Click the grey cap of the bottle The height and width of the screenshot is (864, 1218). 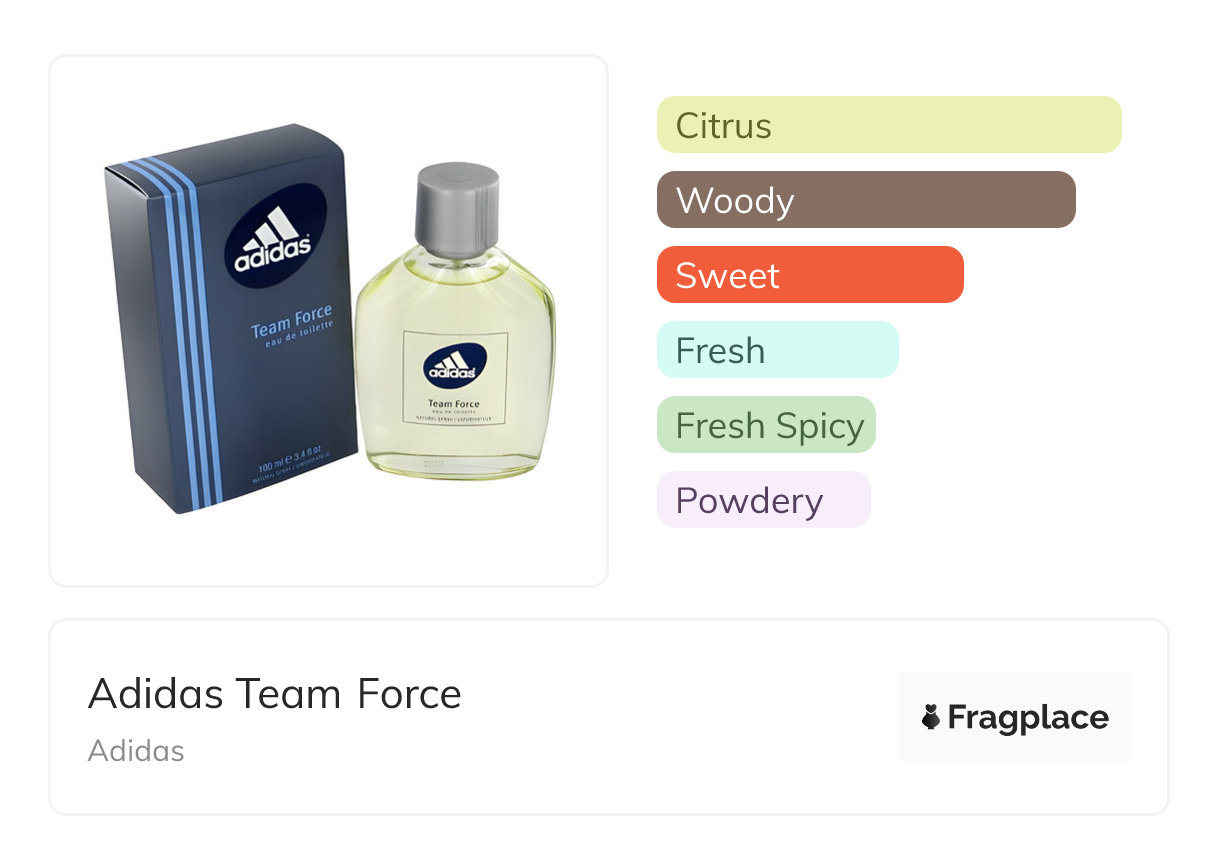coord(457,205)
